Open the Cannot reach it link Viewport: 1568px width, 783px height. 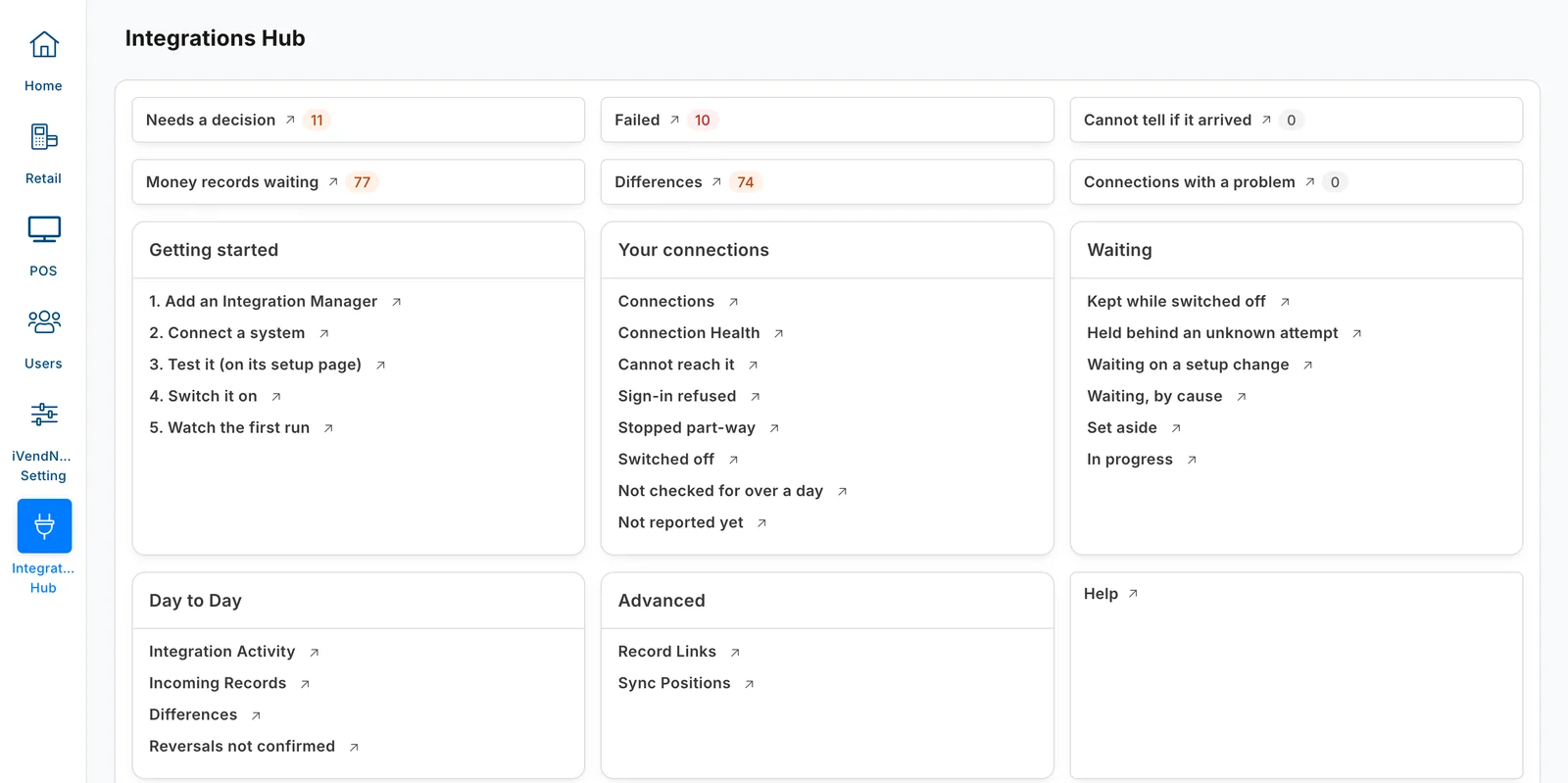(x=676, y=365)
